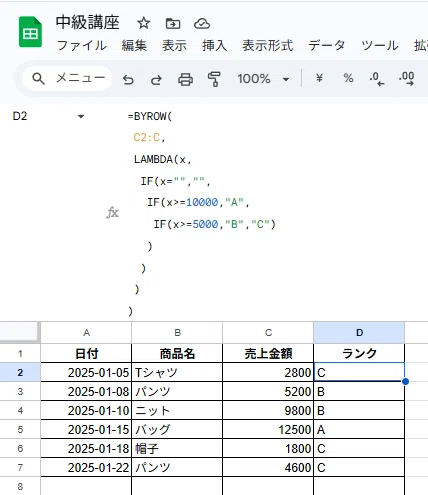Click the fill handle on D2

[x=405, y=381]
